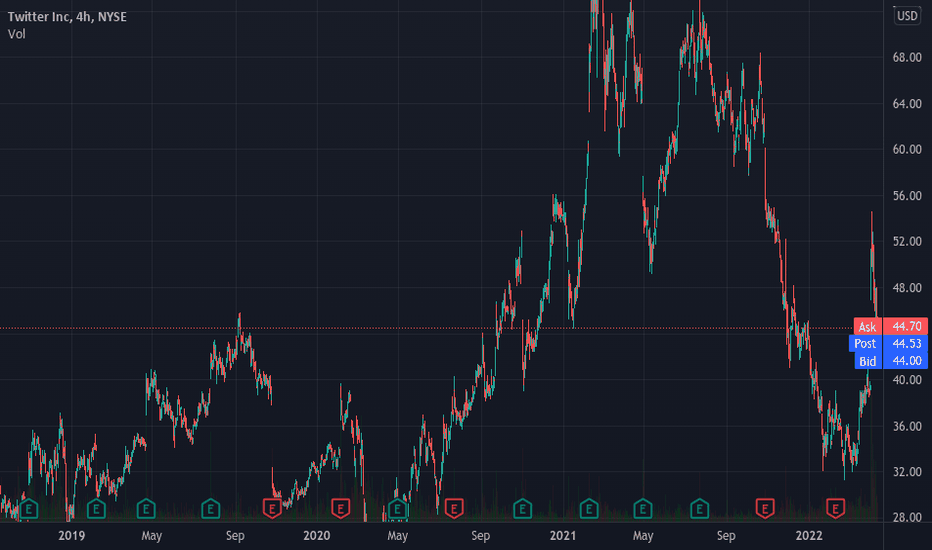The height and width of the screenshot is (550, 932).
Task: Click the 64.00 price axis label
Action: 907,103
